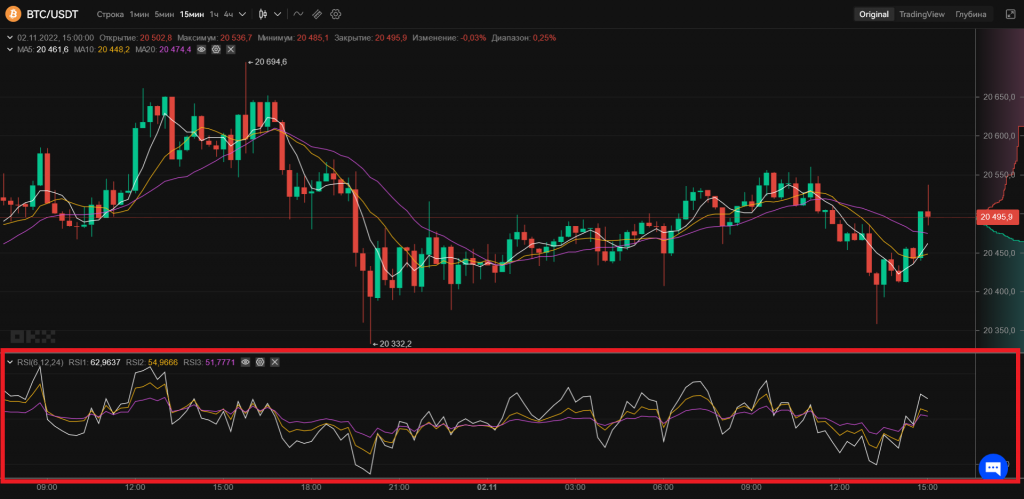Switch to the TradingView tab
The width and height of the screenshot is (1024, 499).
[921, 15]
